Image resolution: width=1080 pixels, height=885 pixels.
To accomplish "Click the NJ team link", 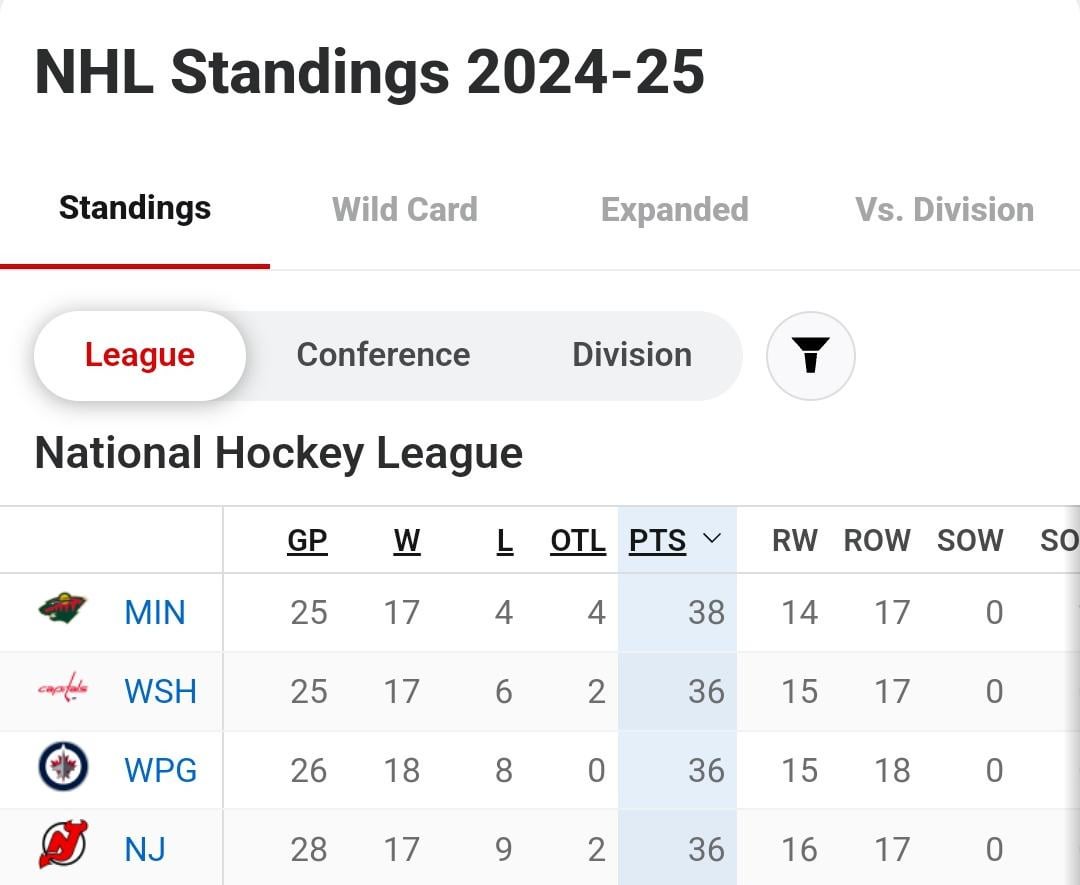I will tap(147, 847).
